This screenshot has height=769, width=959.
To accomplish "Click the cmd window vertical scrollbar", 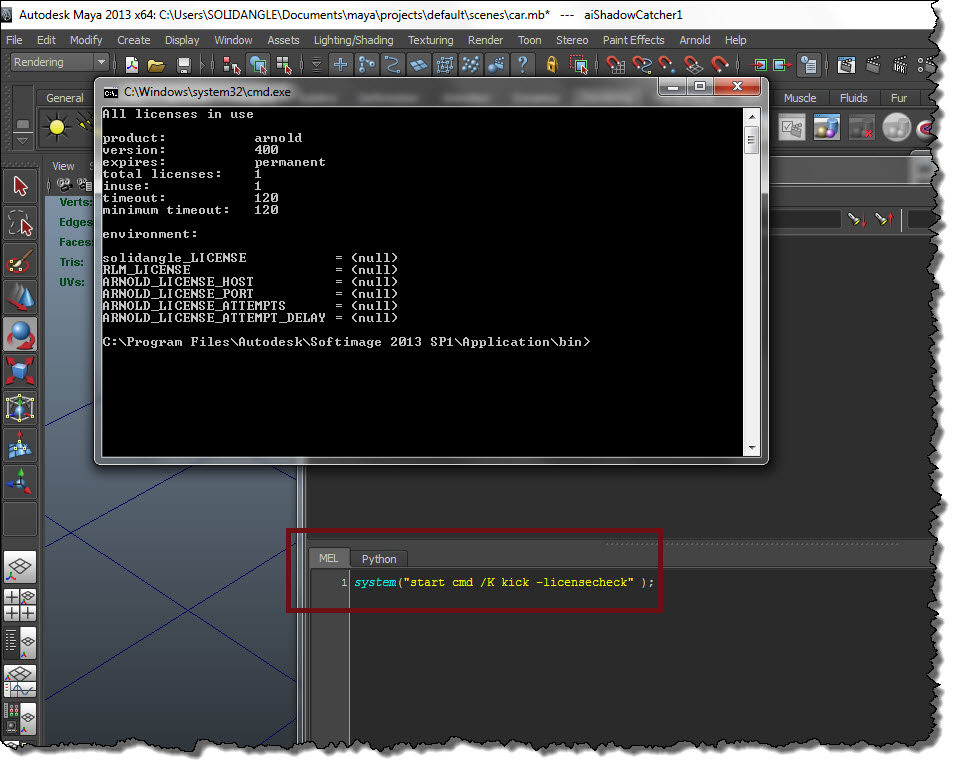I will coord(752,280).
